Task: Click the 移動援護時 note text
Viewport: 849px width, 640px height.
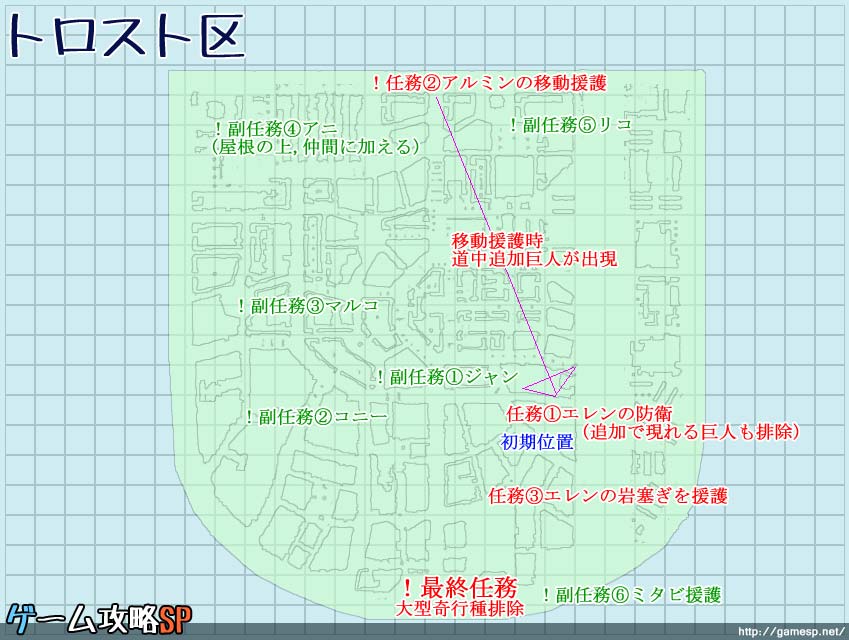Action: [x=497, y=240]
